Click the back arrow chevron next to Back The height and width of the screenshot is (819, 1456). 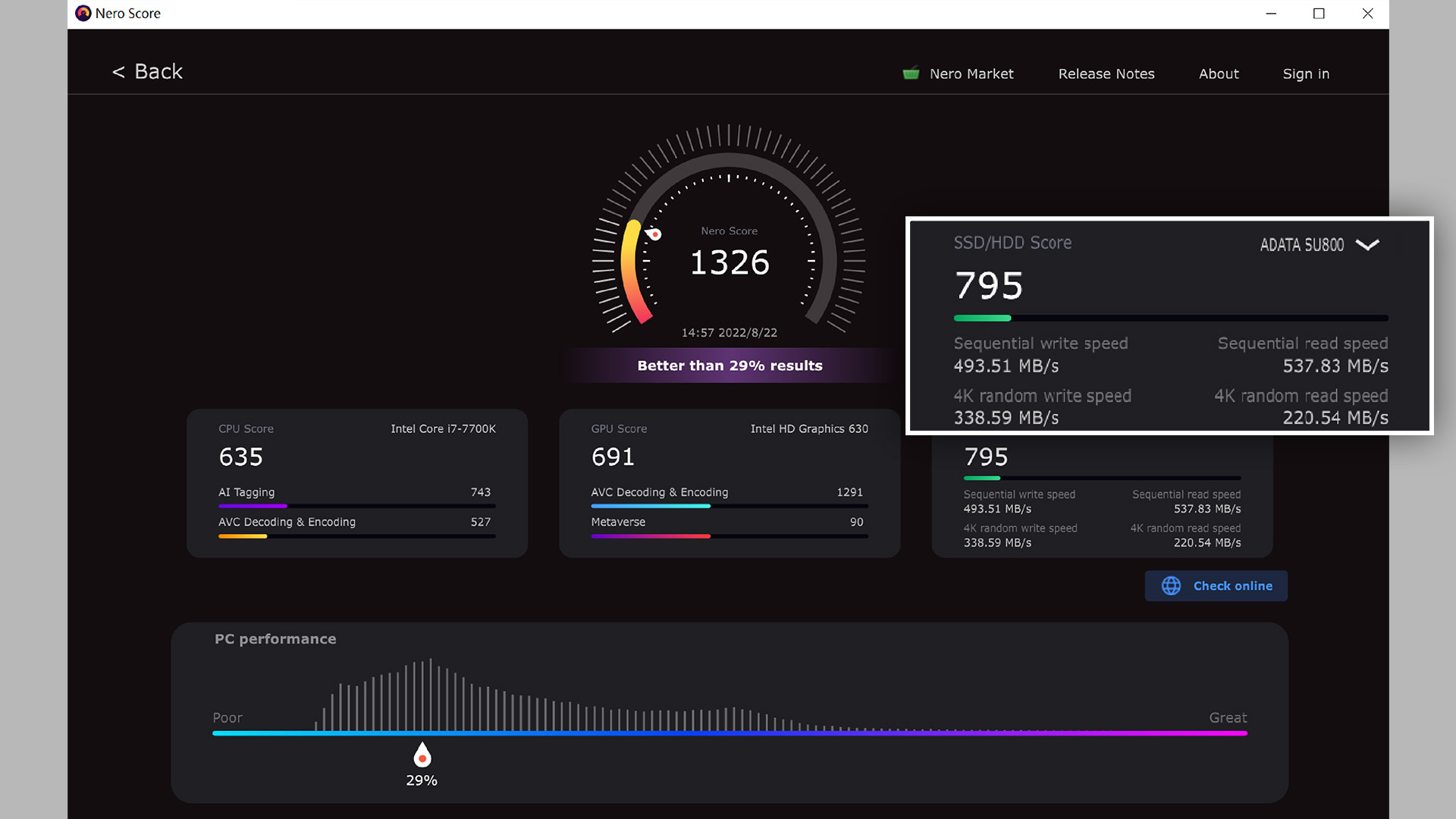click(x=119, y=71)
